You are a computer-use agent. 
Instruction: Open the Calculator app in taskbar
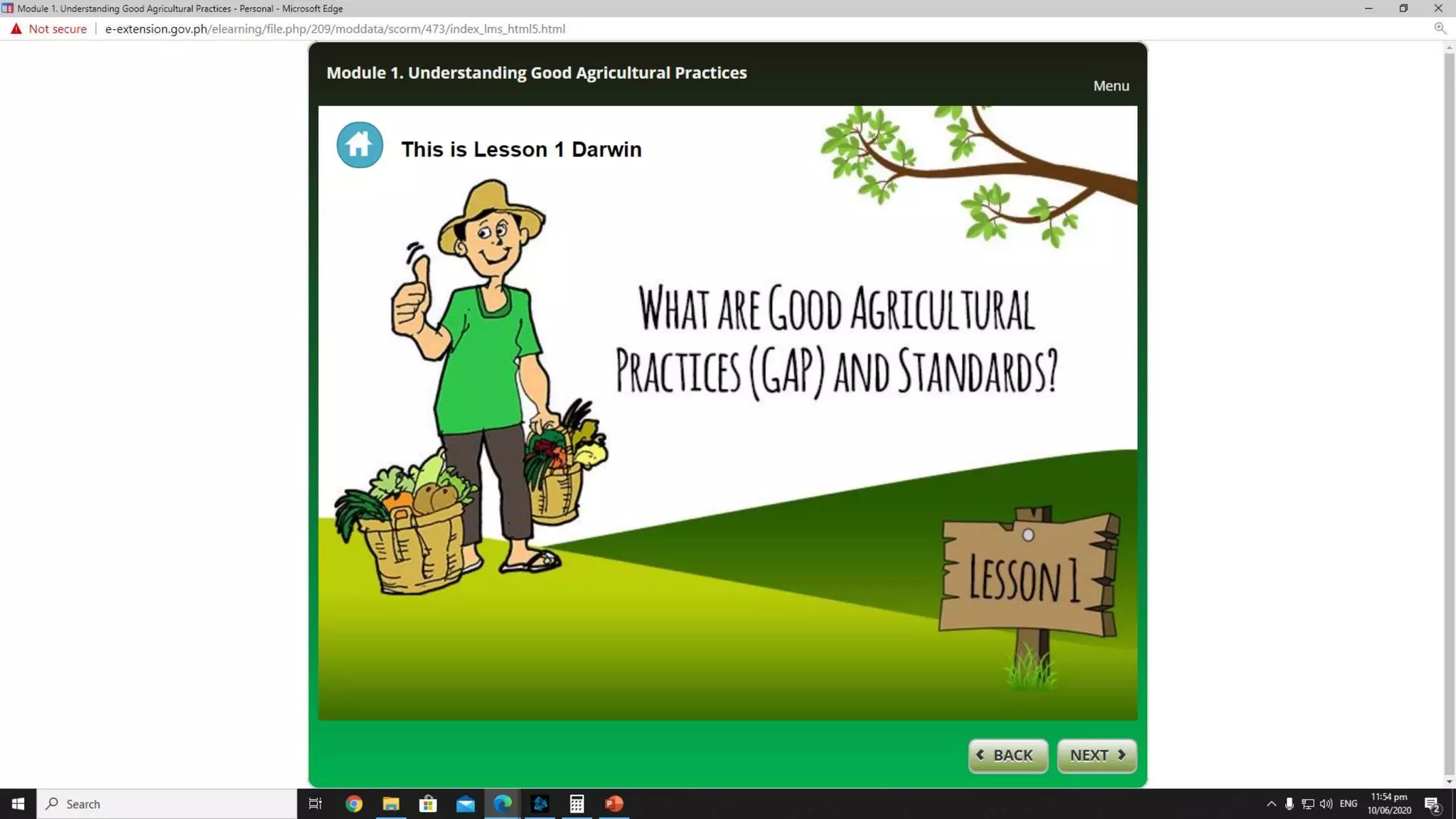click(577, 804)
